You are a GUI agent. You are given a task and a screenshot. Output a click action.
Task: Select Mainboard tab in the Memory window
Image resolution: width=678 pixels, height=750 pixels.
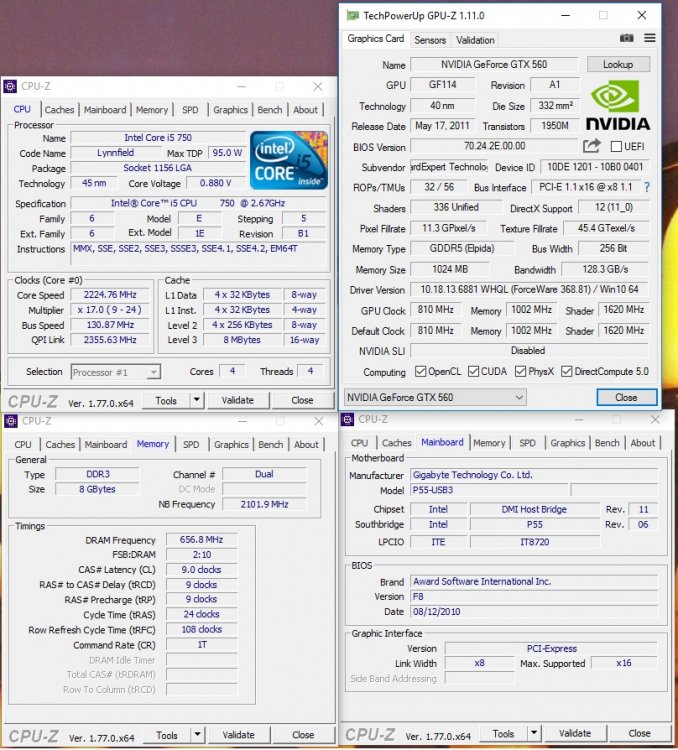click(106, 445)
